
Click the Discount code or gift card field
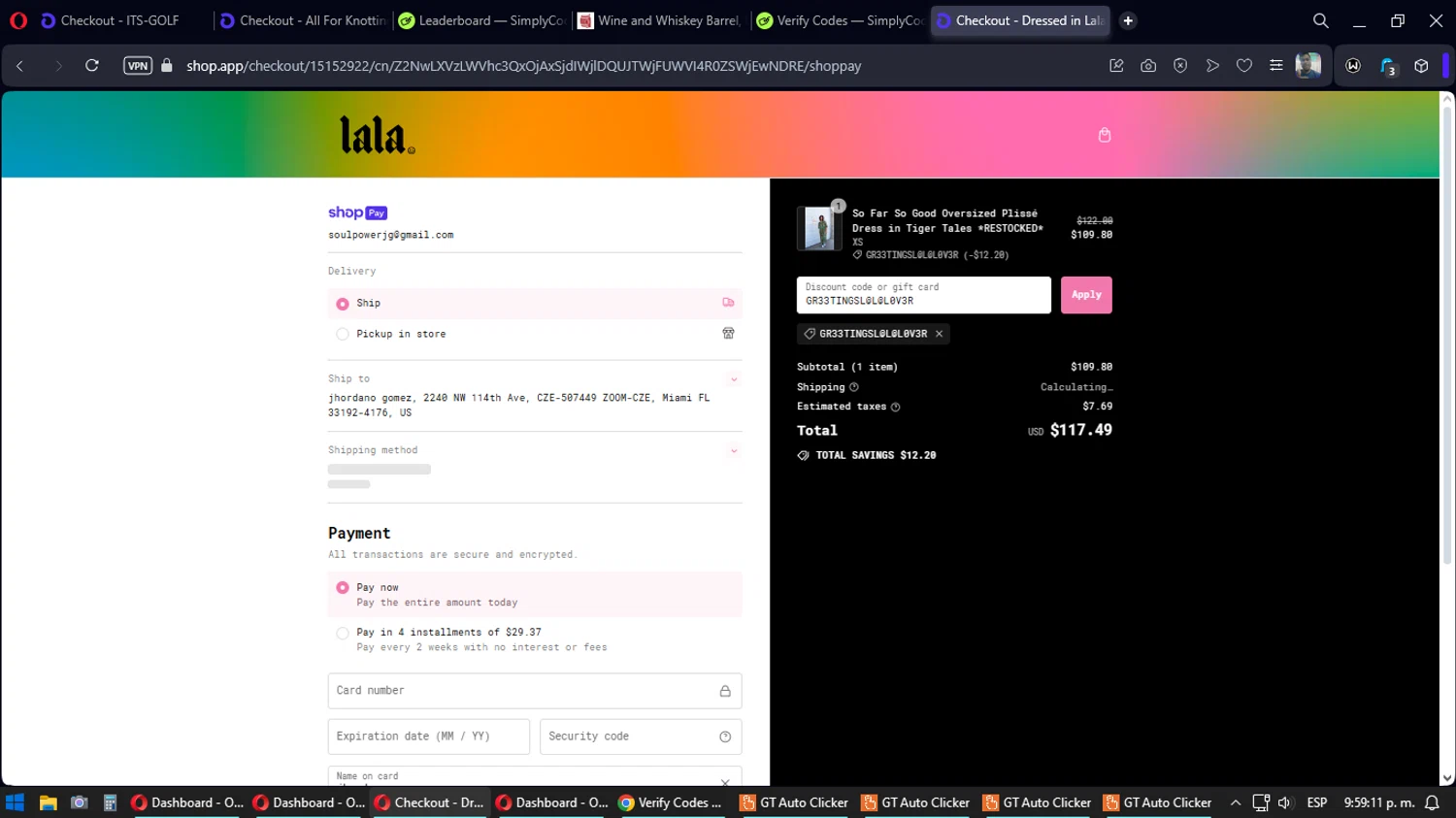[x=924, y=295]
